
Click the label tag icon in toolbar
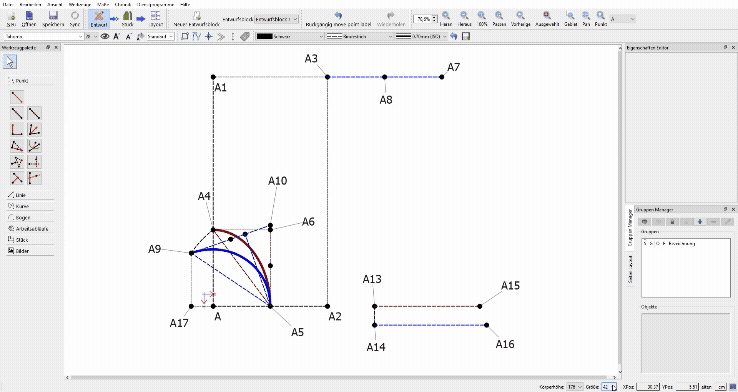click(x=245, y=36)
